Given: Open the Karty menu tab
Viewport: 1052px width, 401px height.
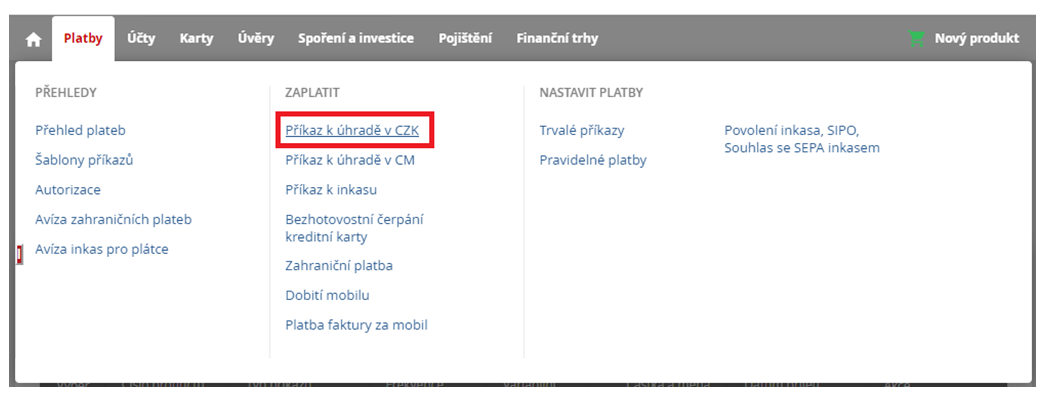Looking at the screenshot, I should tap(196, 38).
